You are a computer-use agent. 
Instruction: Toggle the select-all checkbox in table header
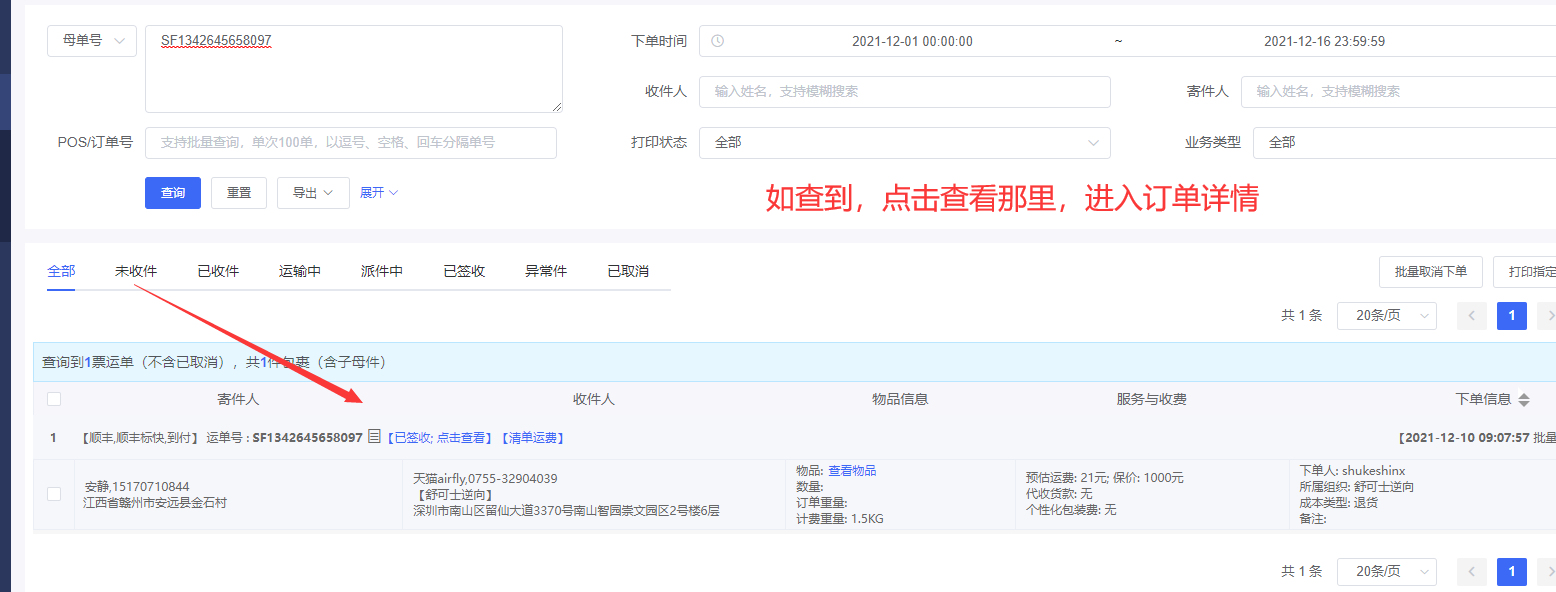pyautogui.click(x=54, y=399)
